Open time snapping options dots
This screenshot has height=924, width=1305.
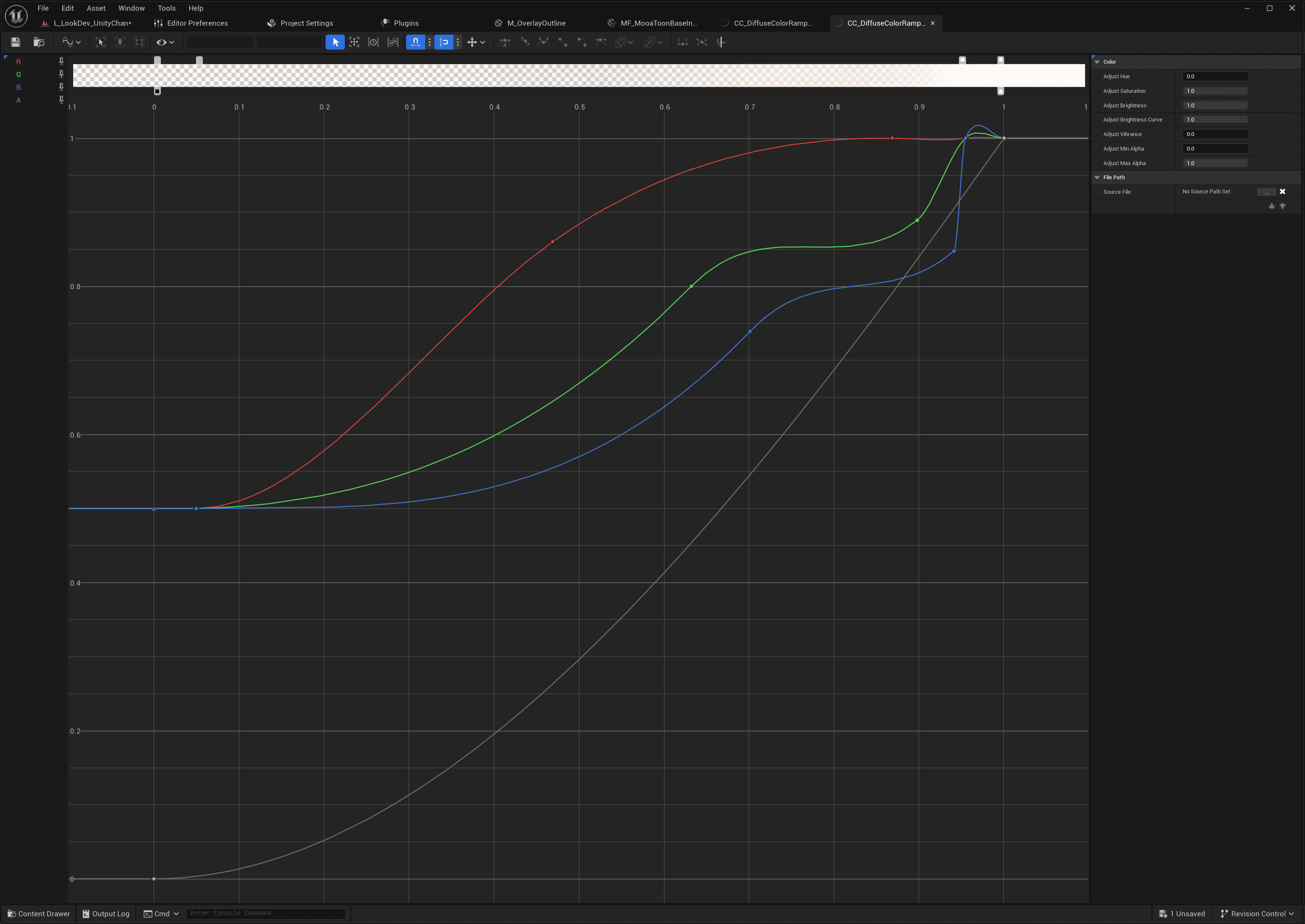(430, 42)
